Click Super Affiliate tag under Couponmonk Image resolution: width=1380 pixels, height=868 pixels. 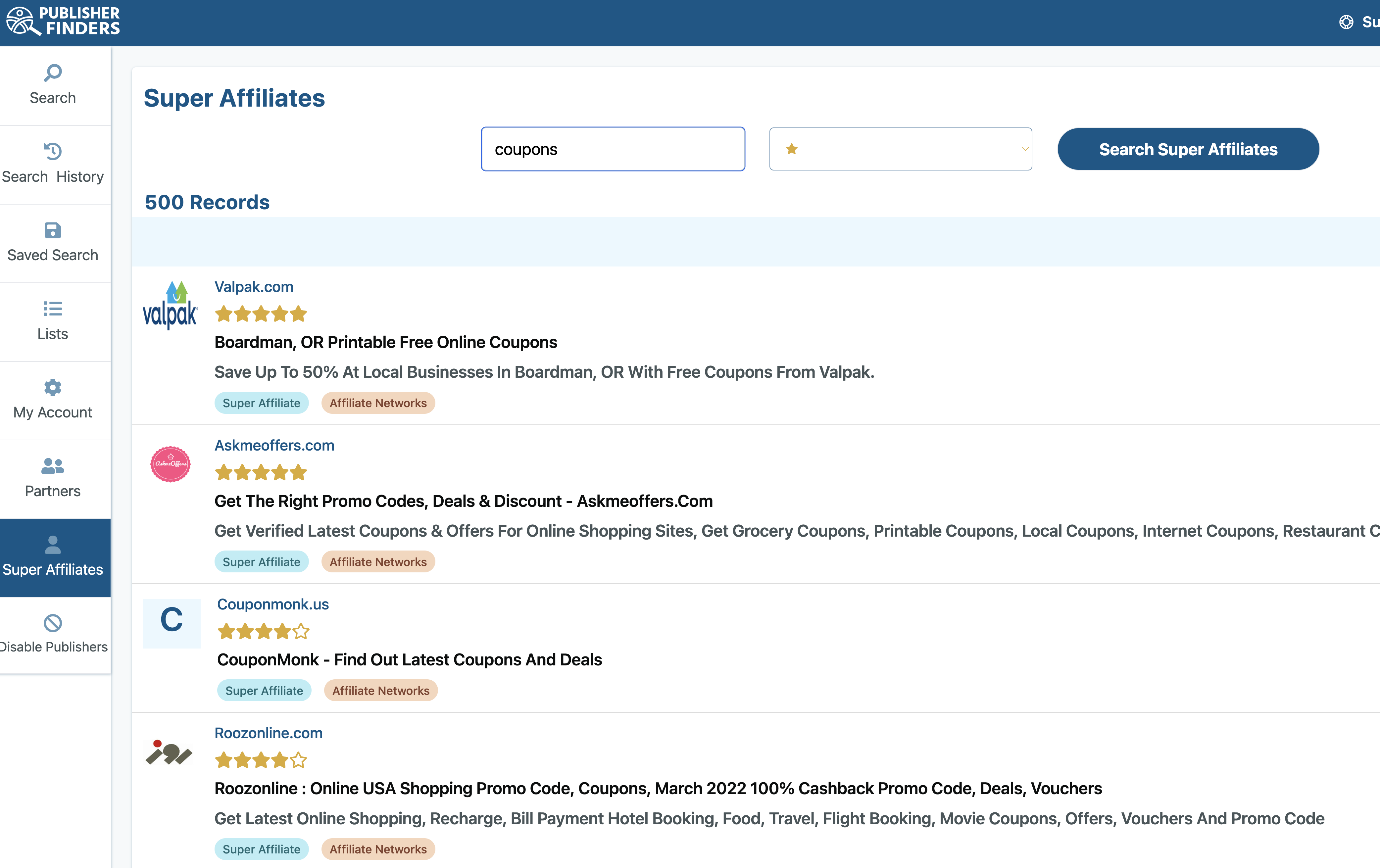(264, 690)
